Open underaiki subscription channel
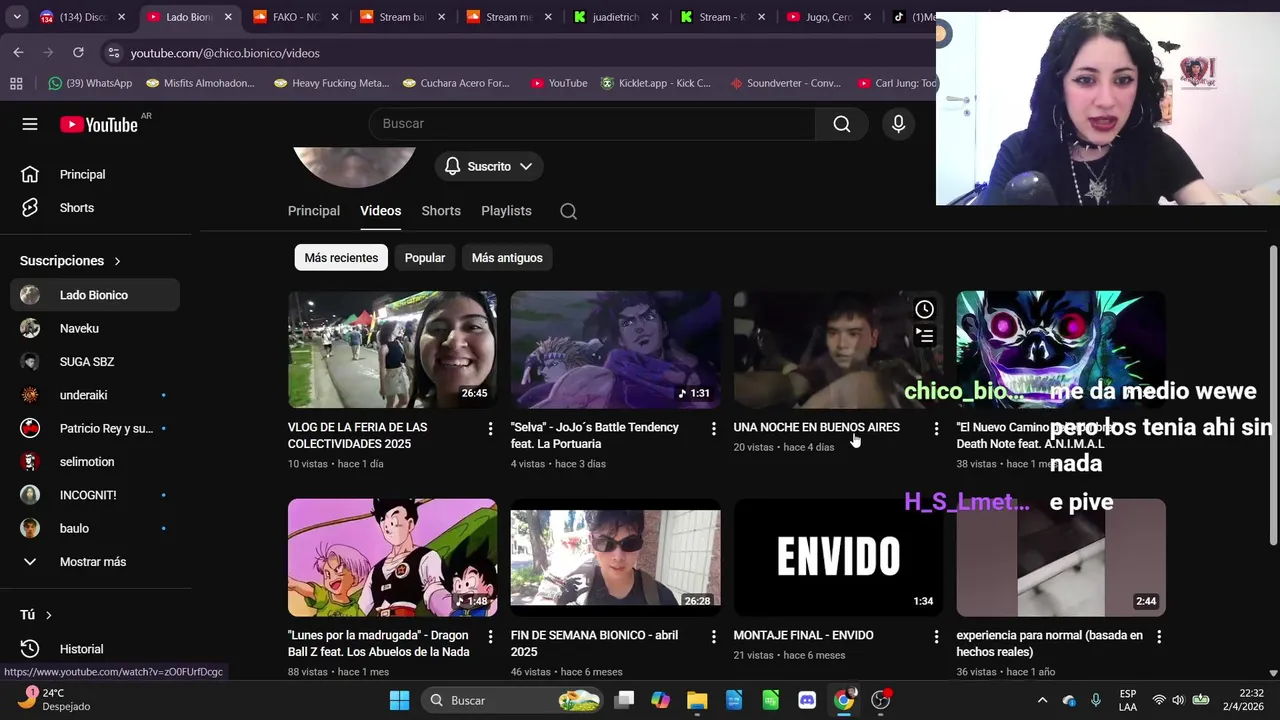 click(x=95, y=395)
